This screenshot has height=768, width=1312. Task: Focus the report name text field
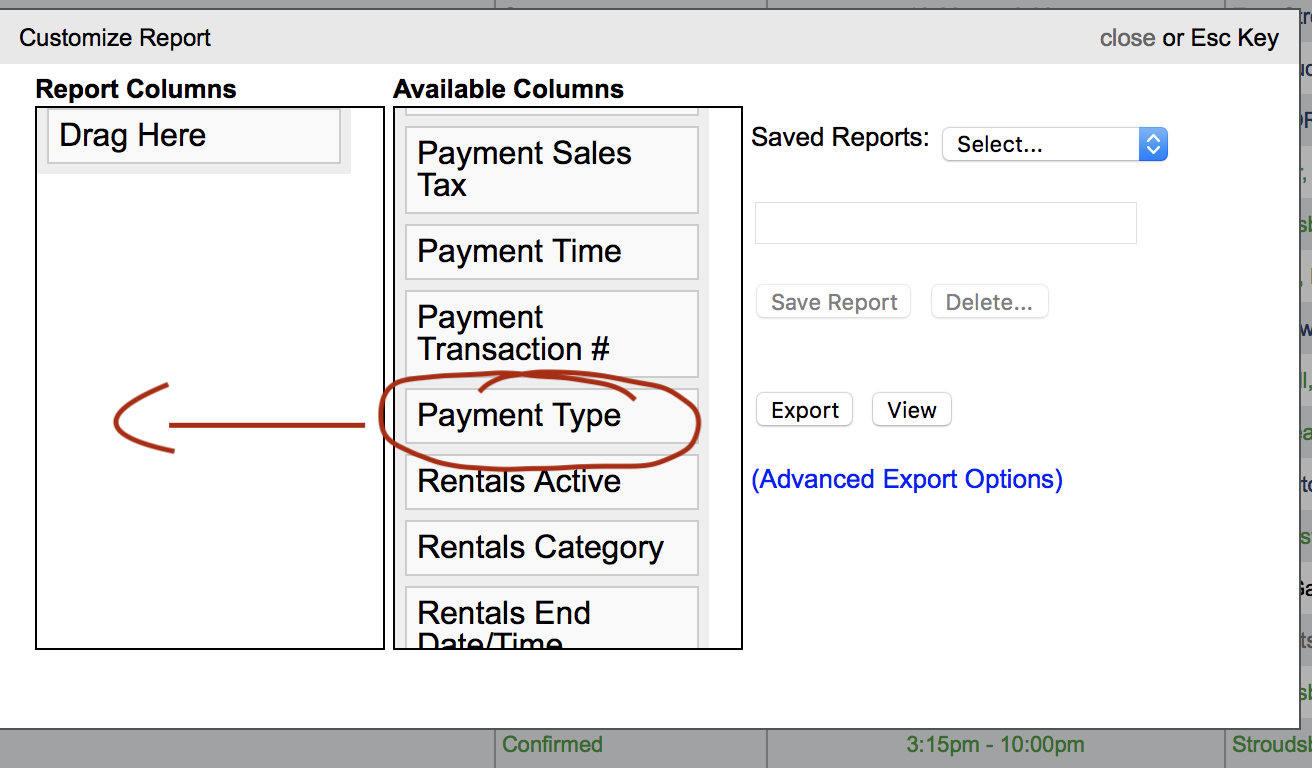coord(945,223)
